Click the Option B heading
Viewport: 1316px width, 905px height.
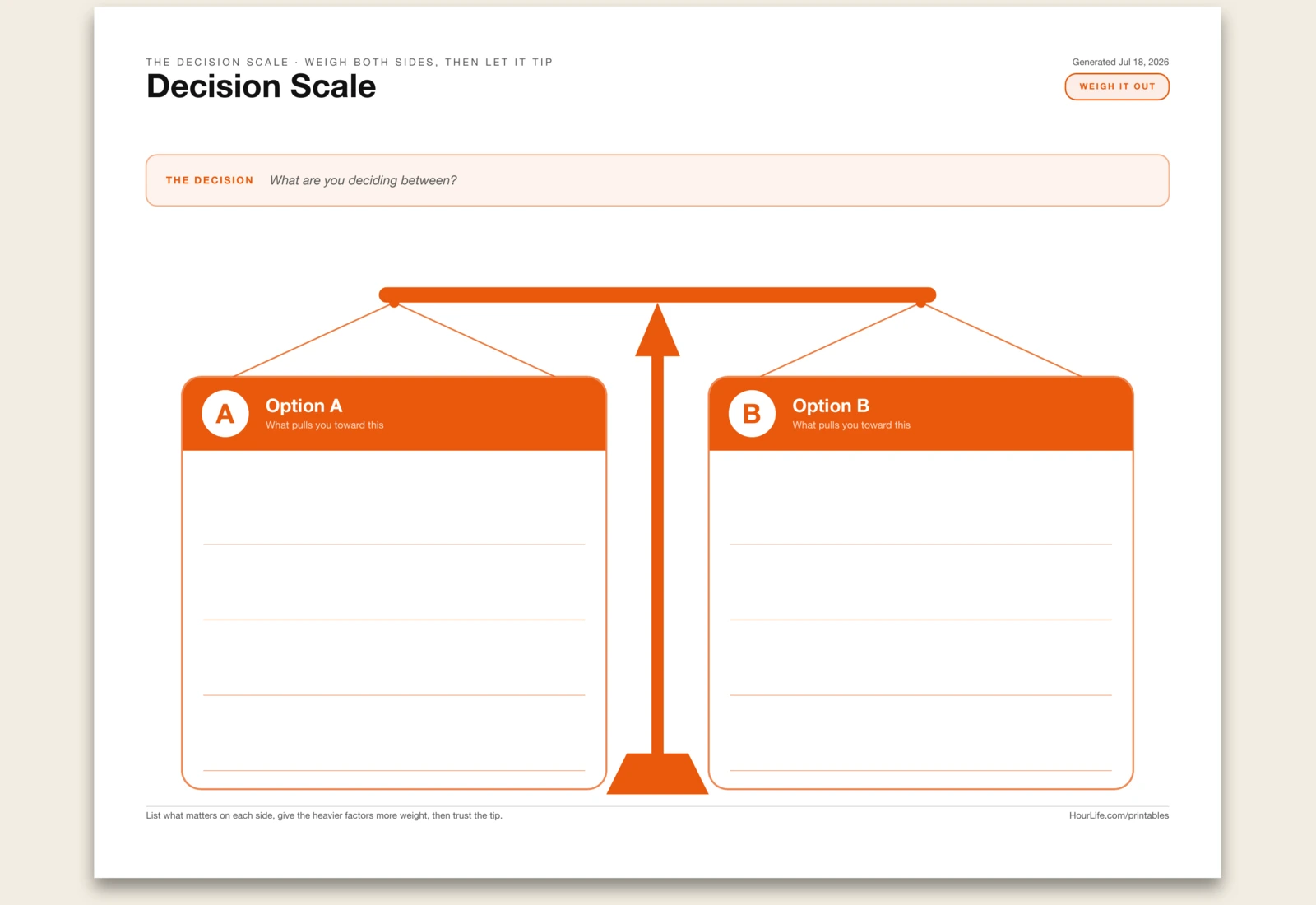coord(831,406)
